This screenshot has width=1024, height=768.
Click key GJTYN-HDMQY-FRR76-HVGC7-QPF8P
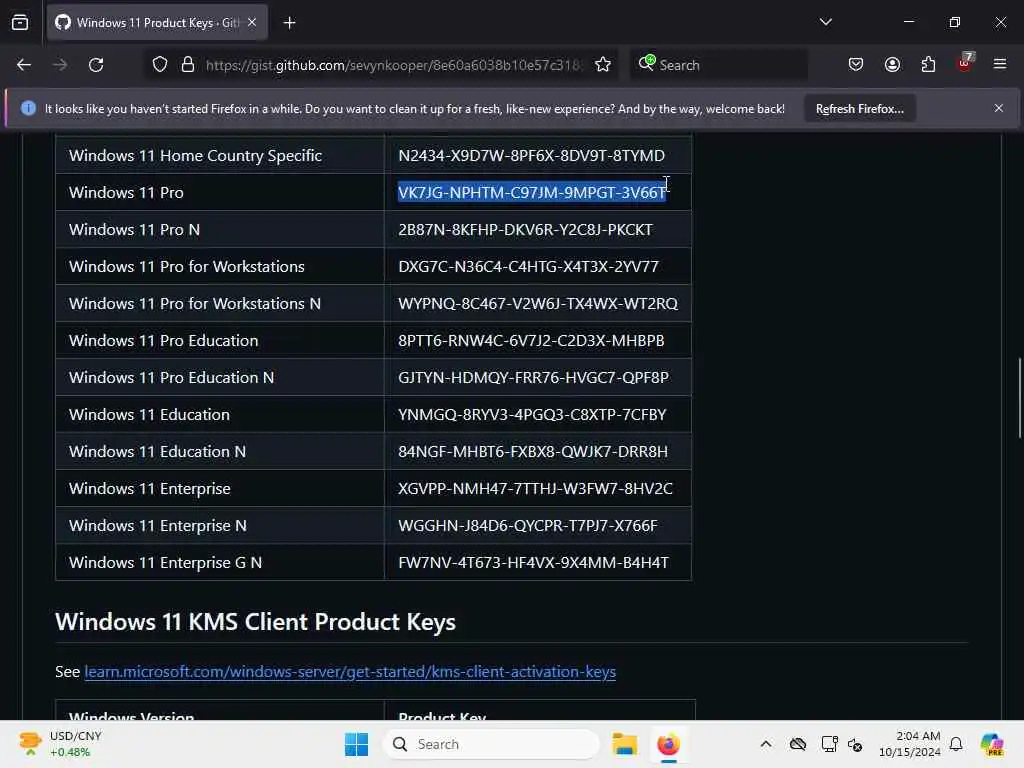click(x=534, y=377)
